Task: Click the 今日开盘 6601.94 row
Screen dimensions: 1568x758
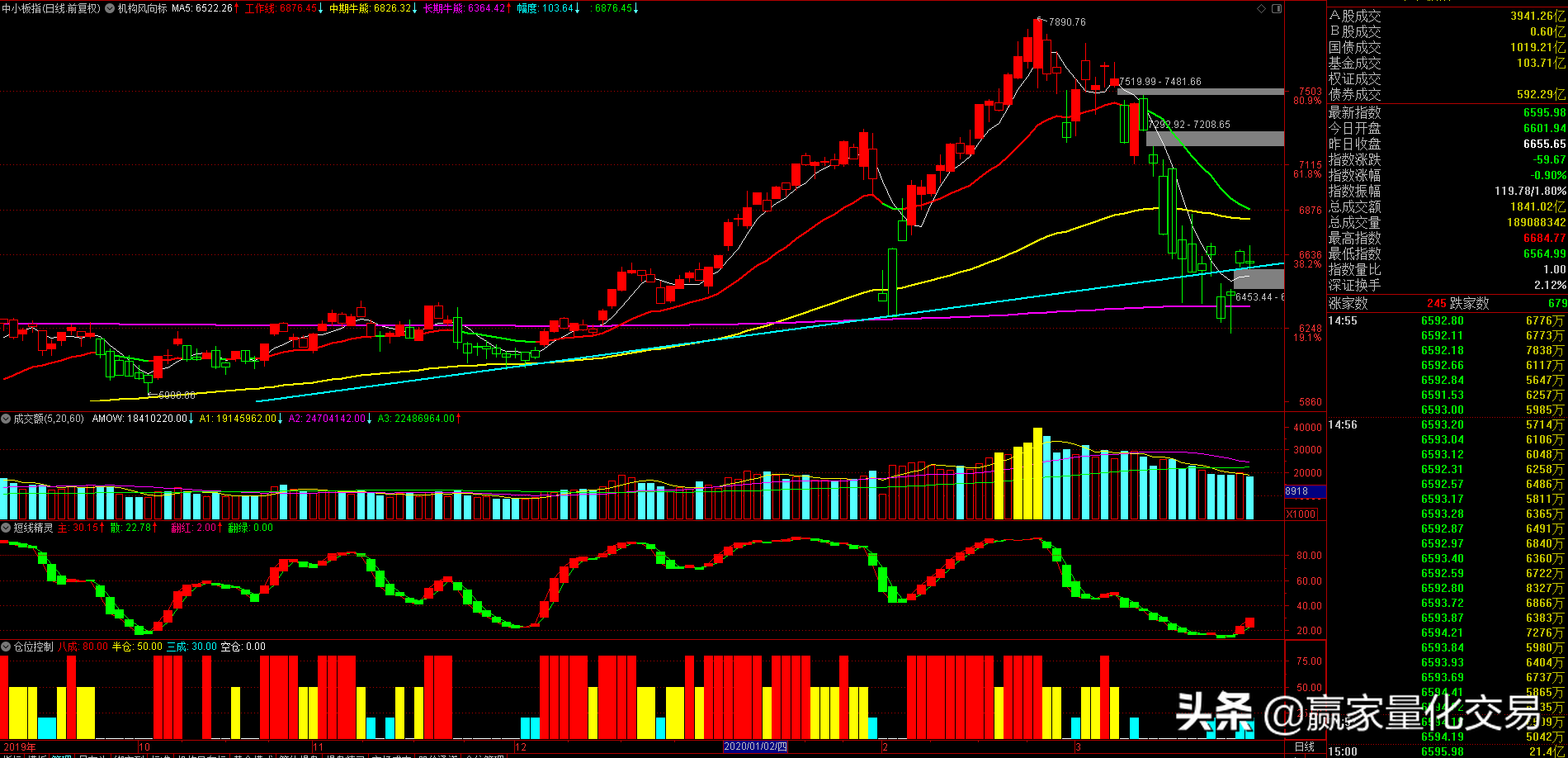Action: tap(1447, 128)
